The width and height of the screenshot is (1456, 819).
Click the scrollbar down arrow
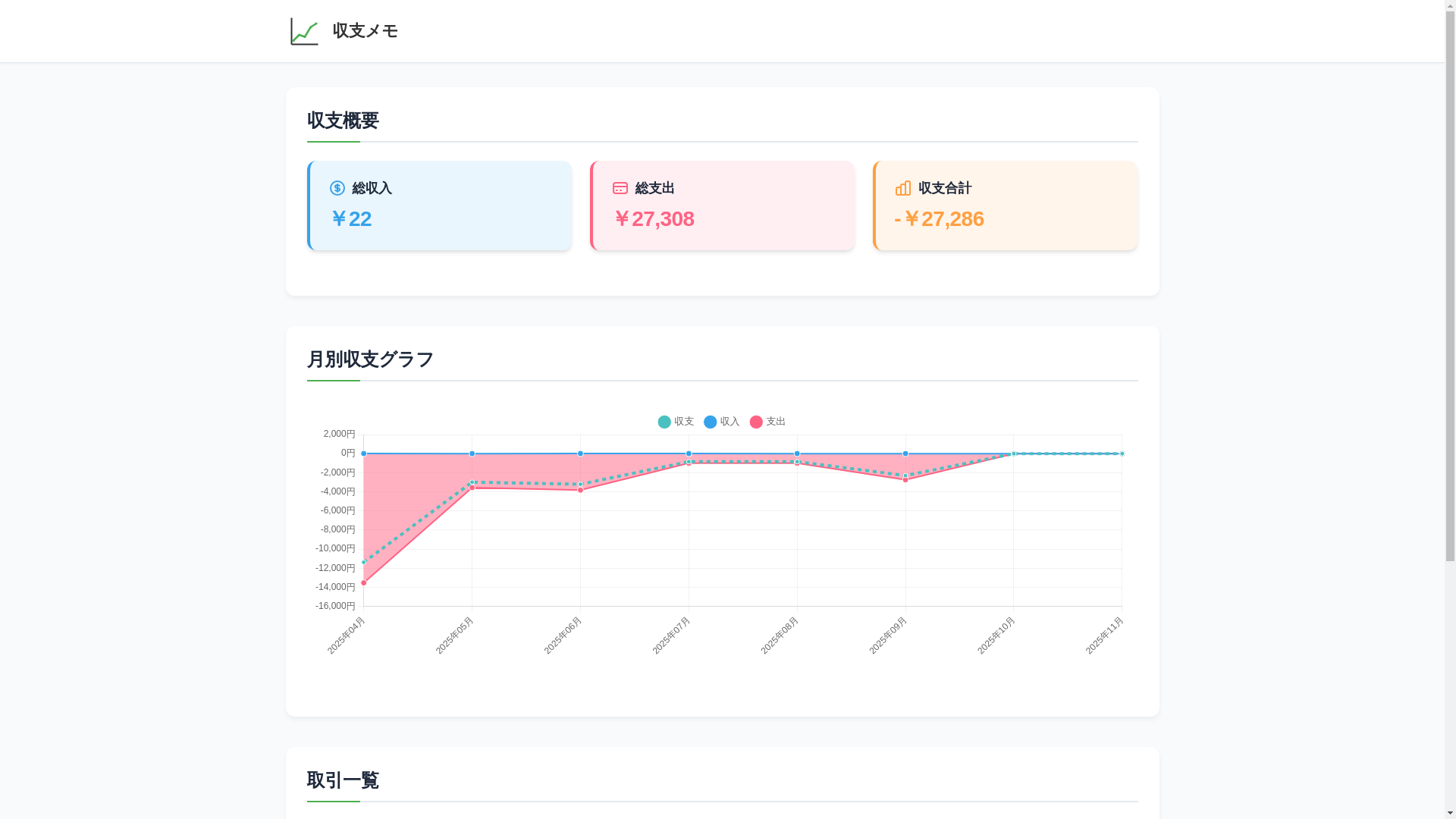[1451, 814]
